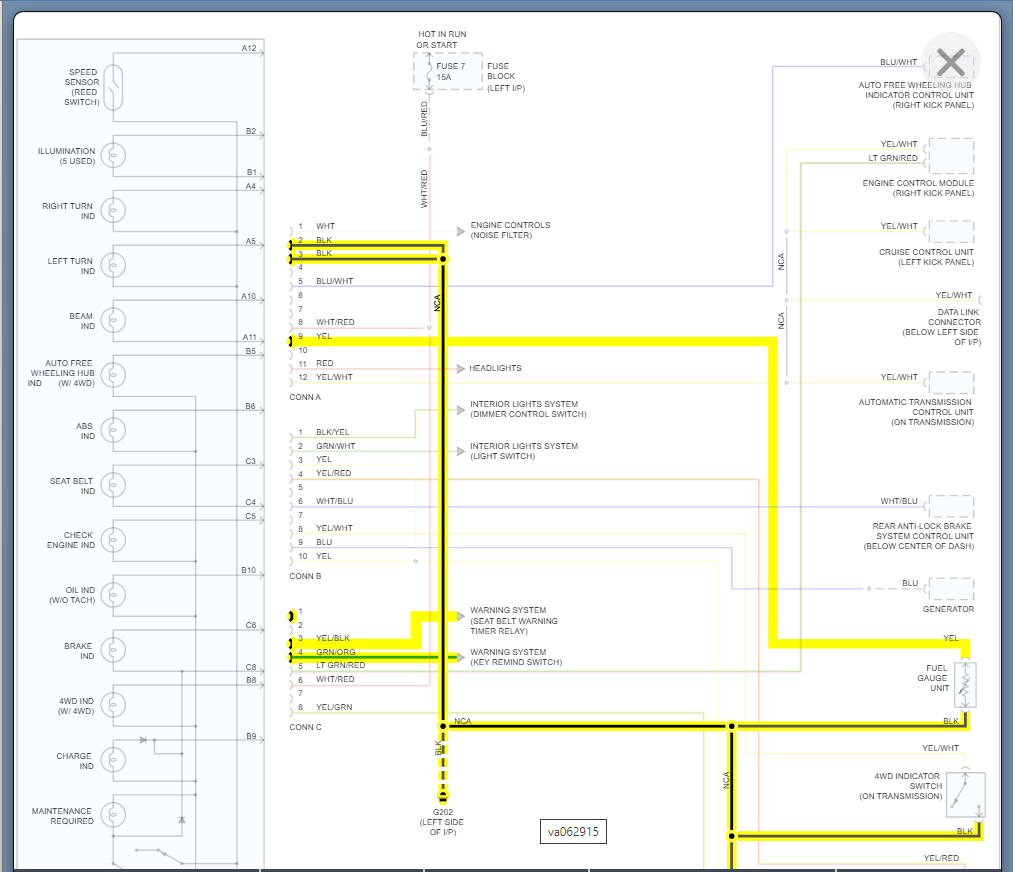Viewport: 1013px width, 872px height.
Task: Click the Right Turn Ind bulb symbol
Action: click(114, 210)
